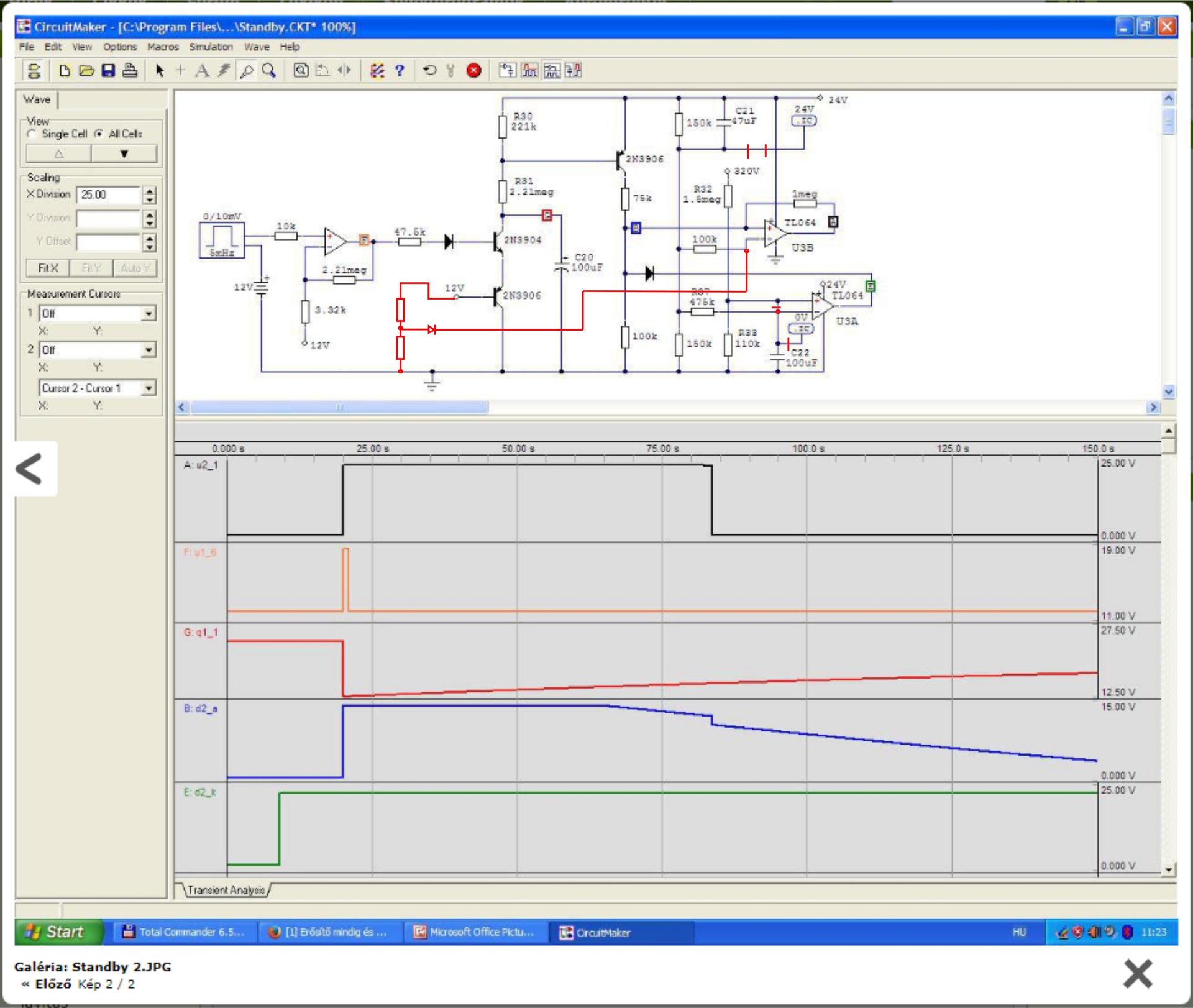
Task: Select the magnifier zoom tool
Action: point(268,71)
